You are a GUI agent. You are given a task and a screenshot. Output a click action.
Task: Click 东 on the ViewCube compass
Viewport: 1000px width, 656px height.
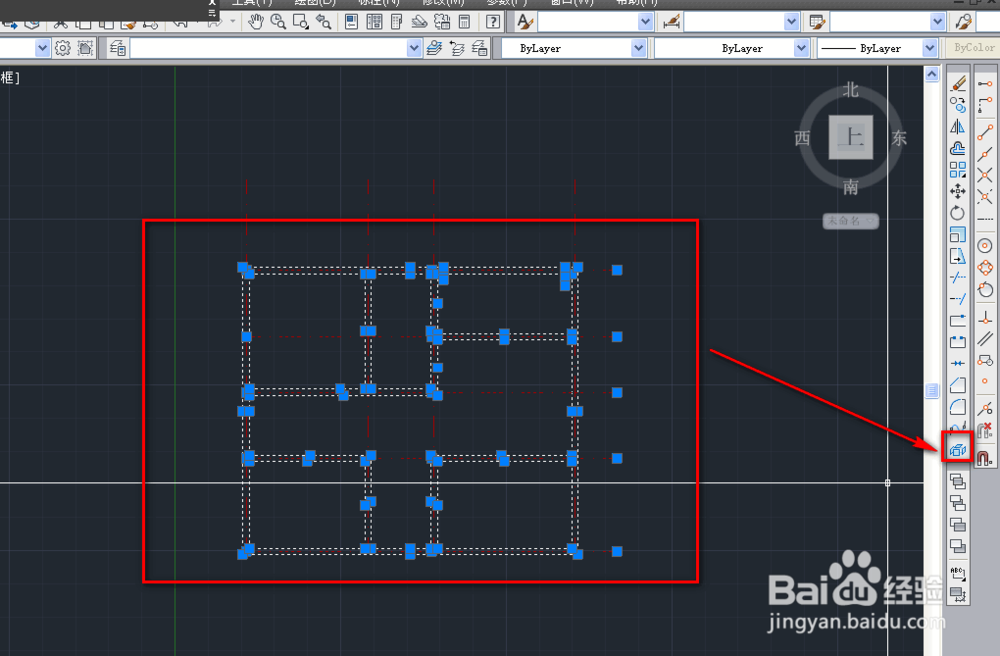899,138
